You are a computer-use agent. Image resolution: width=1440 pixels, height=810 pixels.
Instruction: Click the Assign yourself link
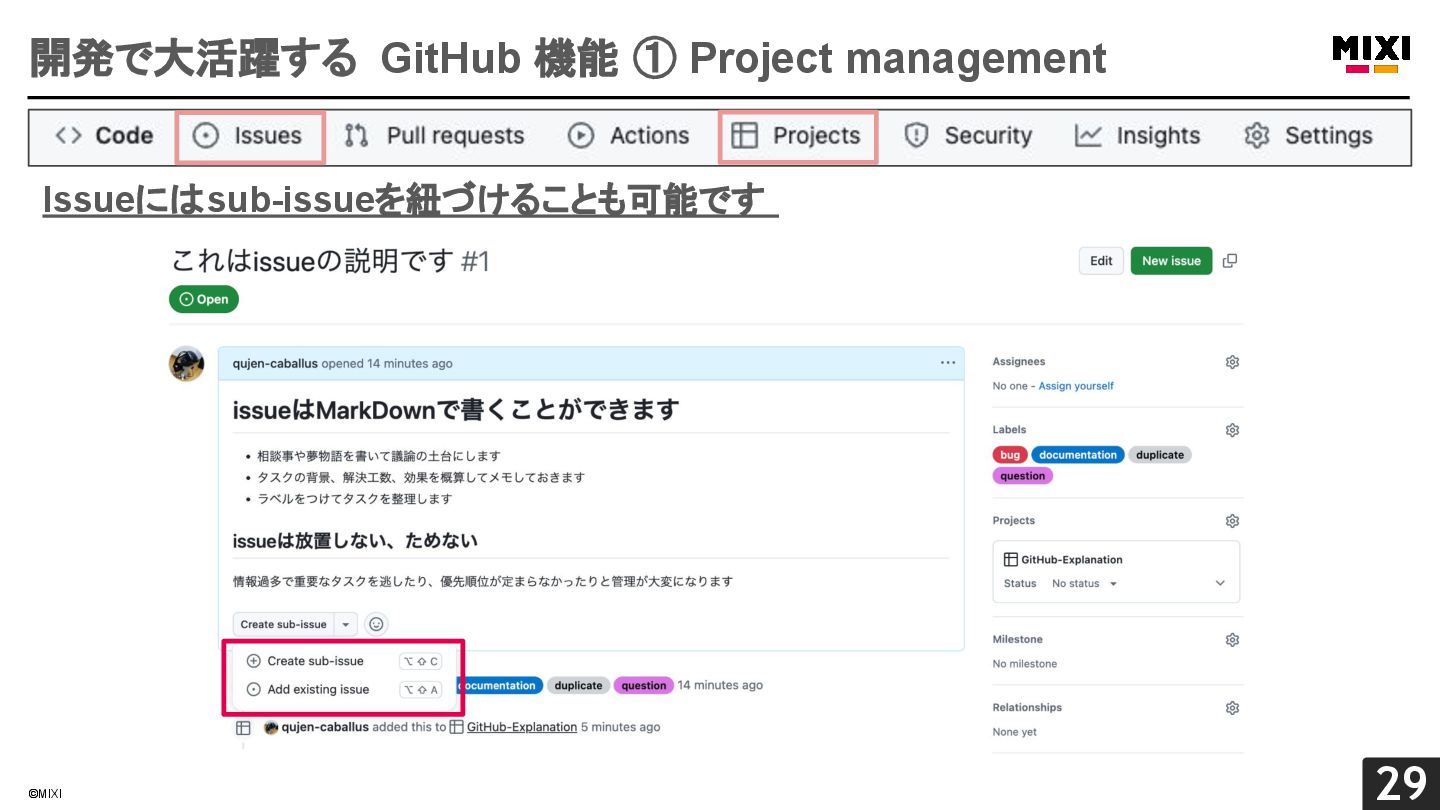click(x=1076, y=386)
